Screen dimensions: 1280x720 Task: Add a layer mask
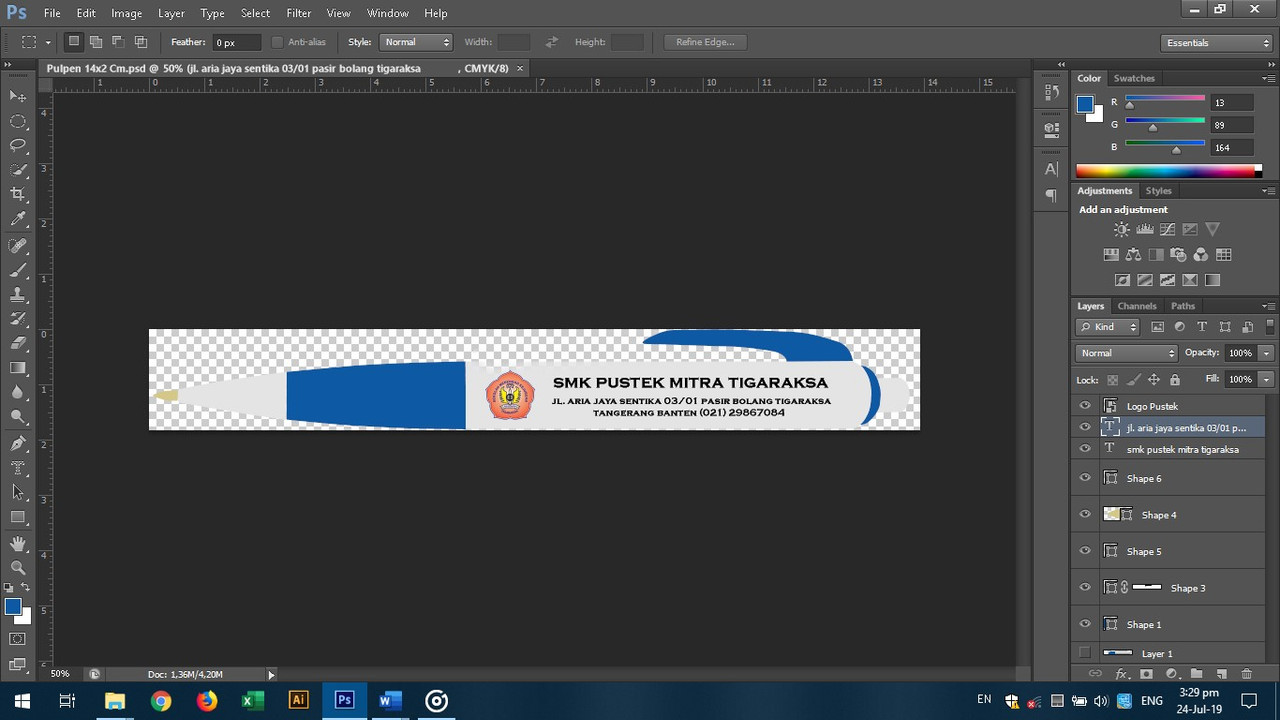[x=1146, y=674]
